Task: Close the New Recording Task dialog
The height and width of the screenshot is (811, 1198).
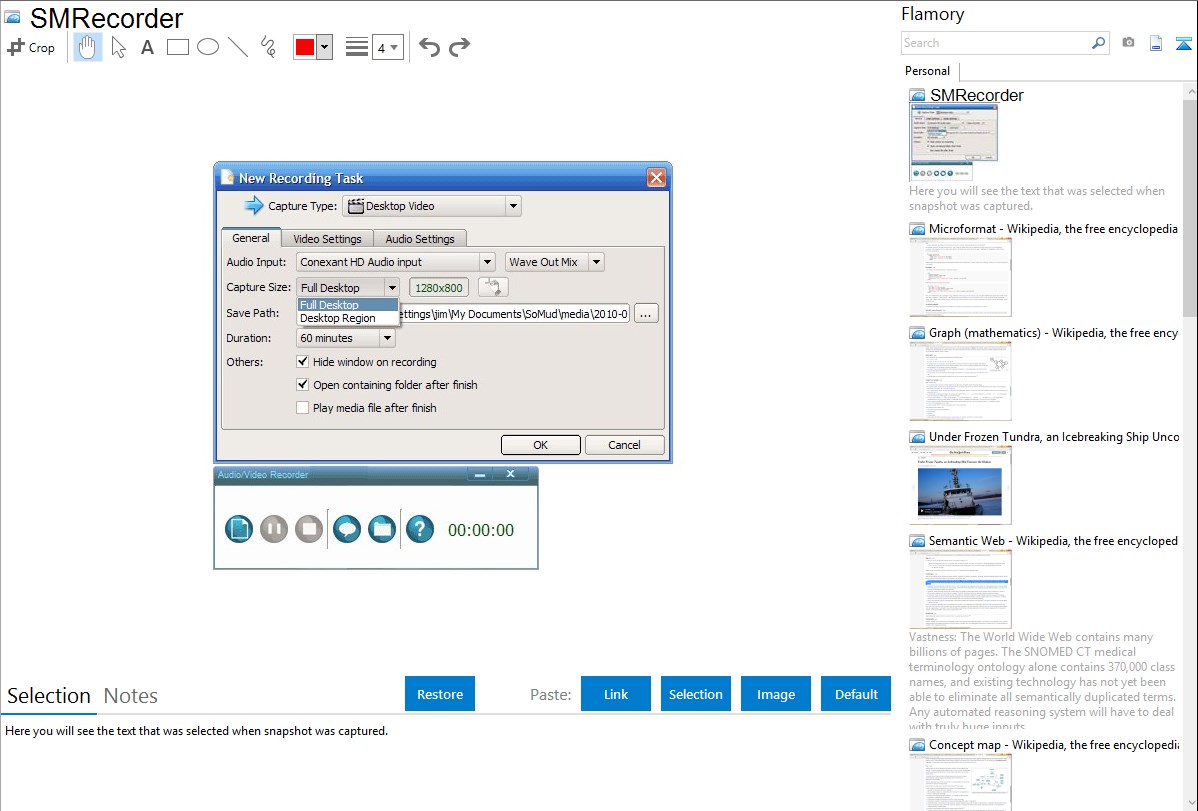Action: [656, 178]
